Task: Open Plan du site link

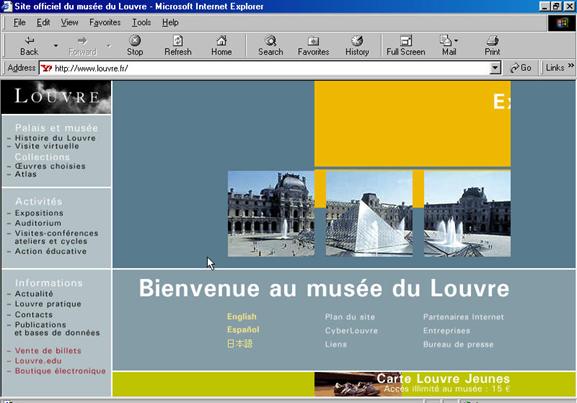Action: pyautogui.click(x=350, y=317)
